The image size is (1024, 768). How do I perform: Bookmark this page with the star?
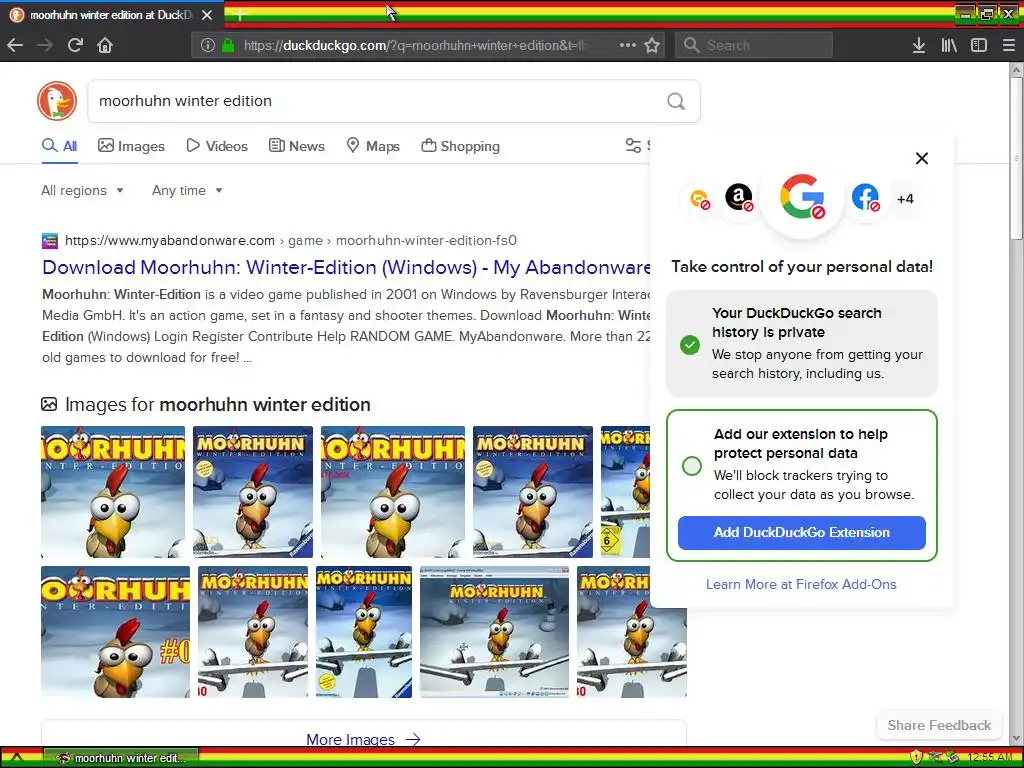[652, 45]
